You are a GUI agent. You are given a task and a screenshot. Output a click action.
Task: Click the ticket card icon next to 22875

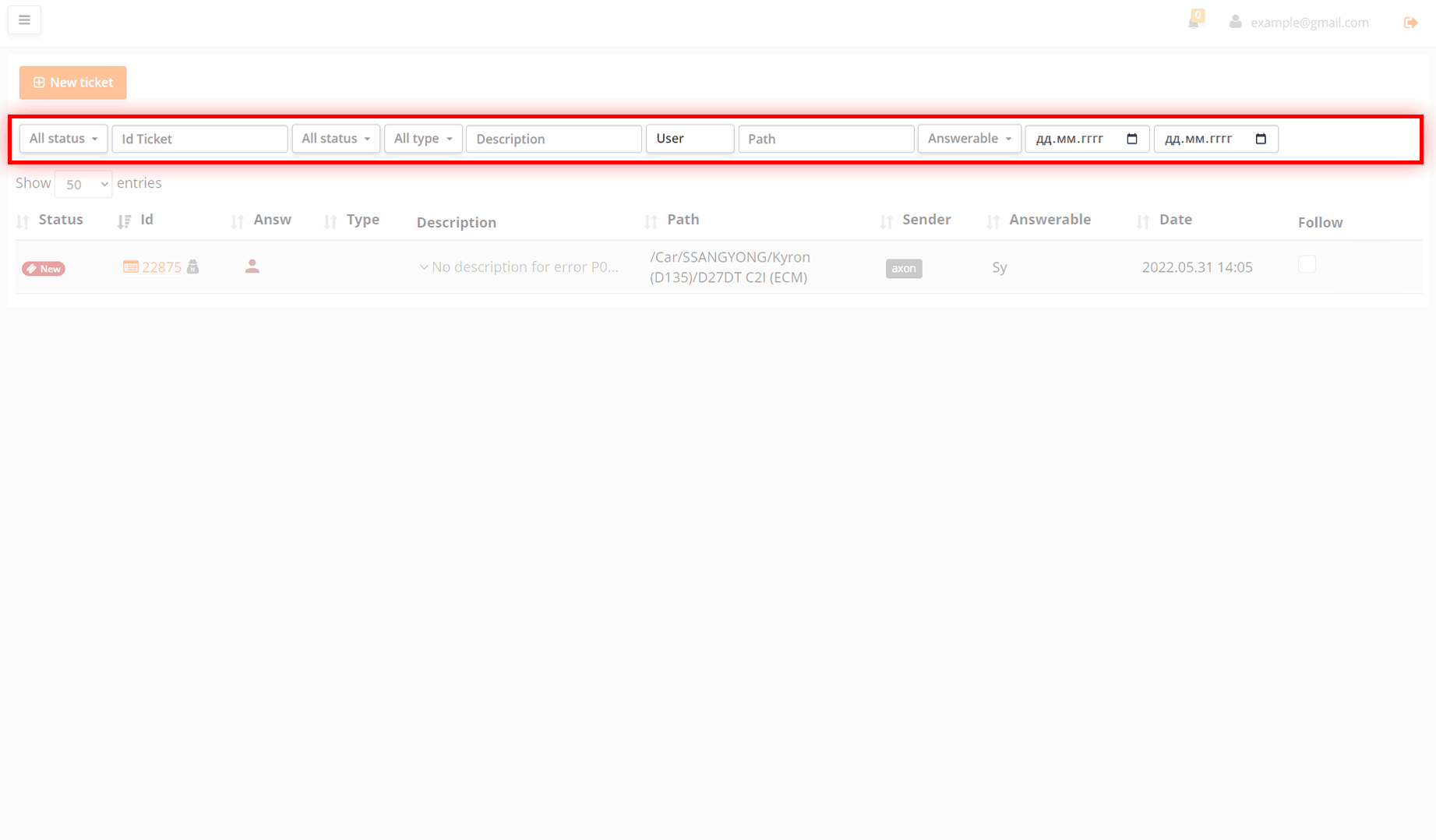131,266
